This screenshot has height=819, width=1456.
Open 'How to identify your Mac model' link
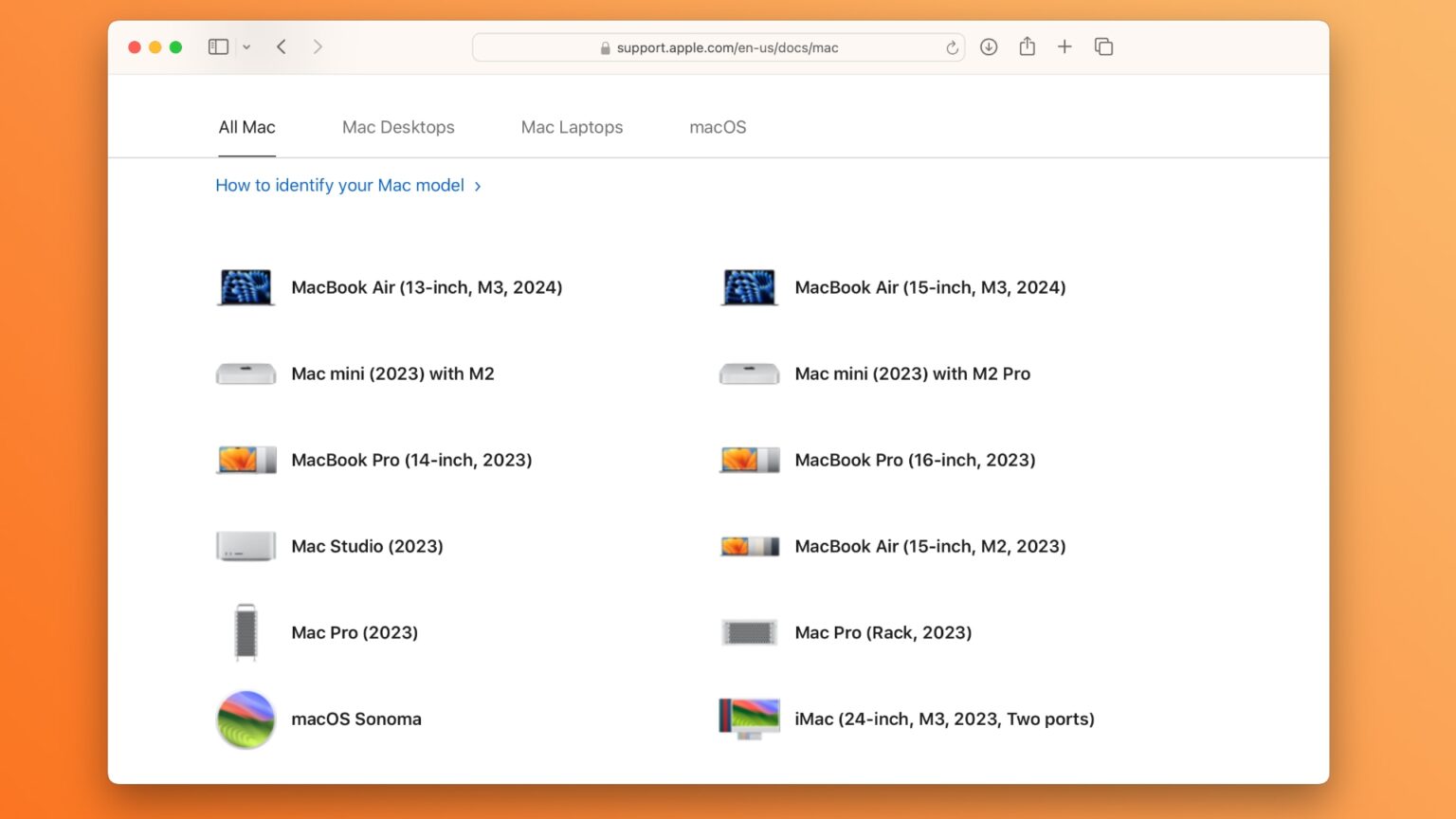pyautogui.click(x=348, y=186)
